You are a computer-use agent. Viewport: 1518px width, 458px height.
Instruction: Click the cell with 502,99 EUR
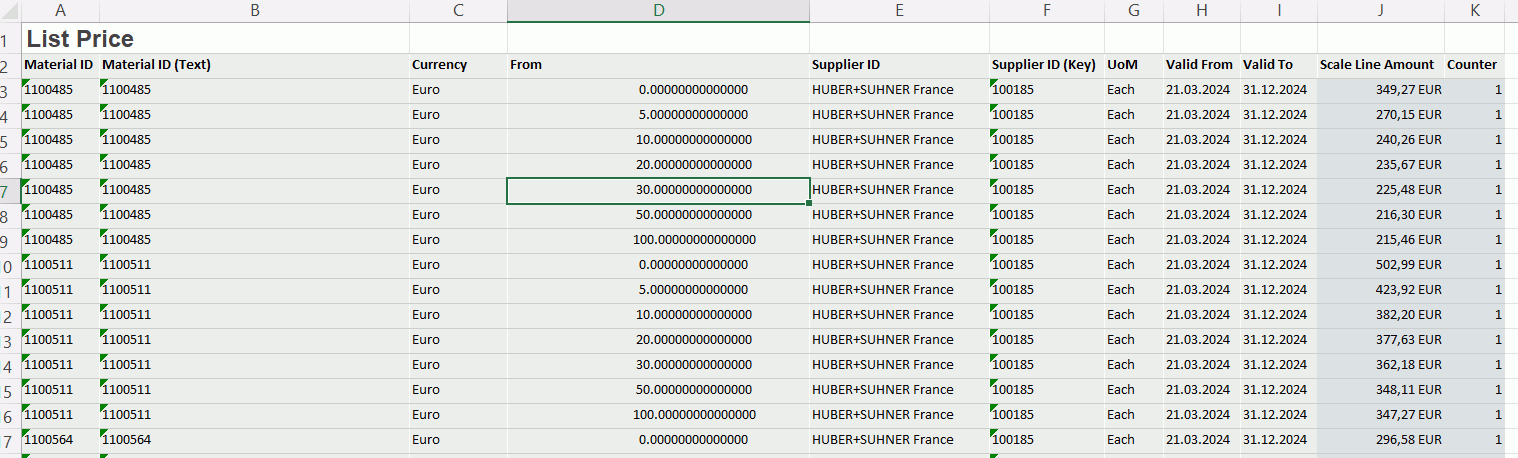pos(1380,265)
